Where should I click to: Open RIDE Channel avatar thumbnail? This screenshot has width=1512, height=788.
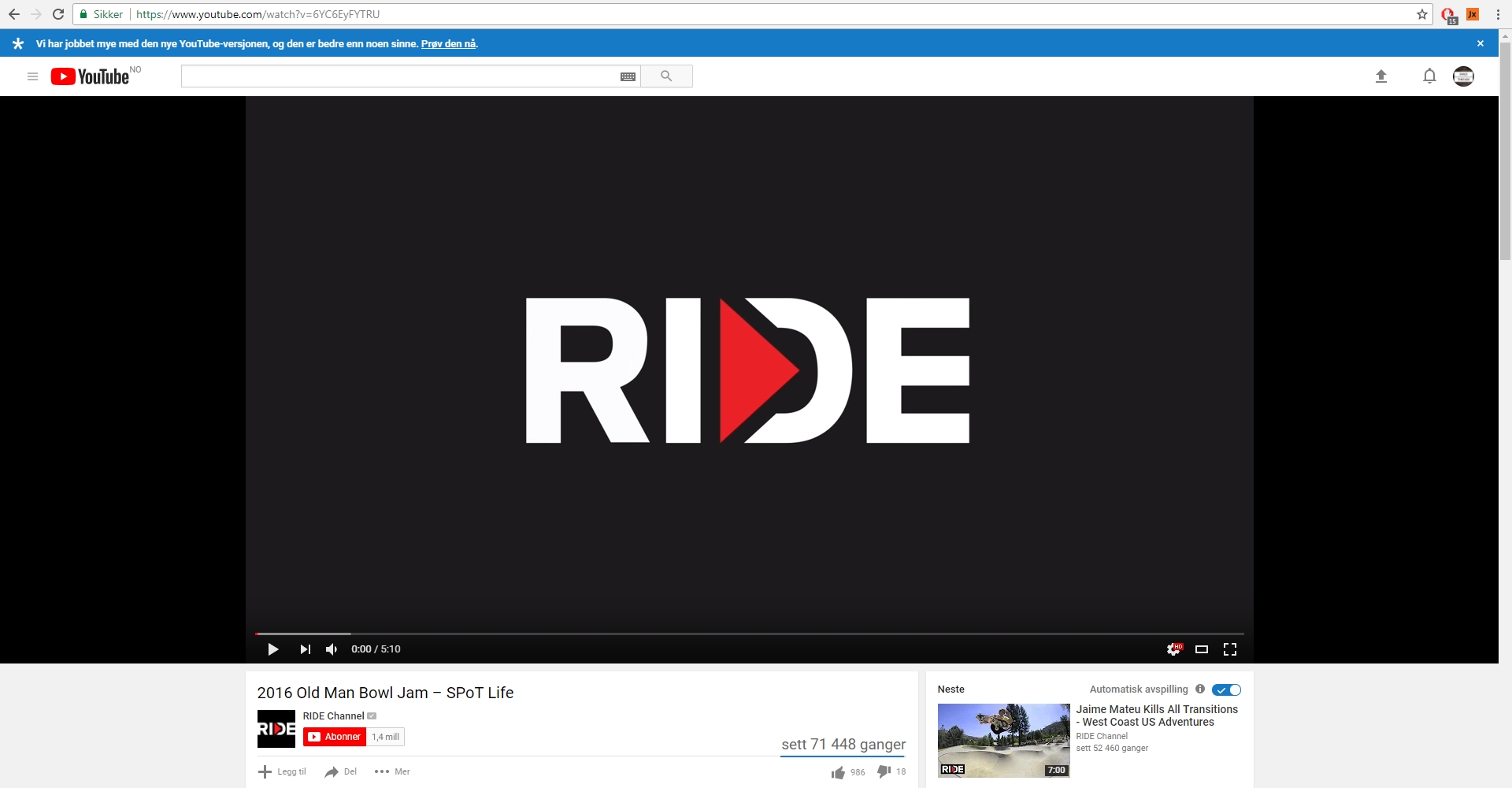pos(276,729)
